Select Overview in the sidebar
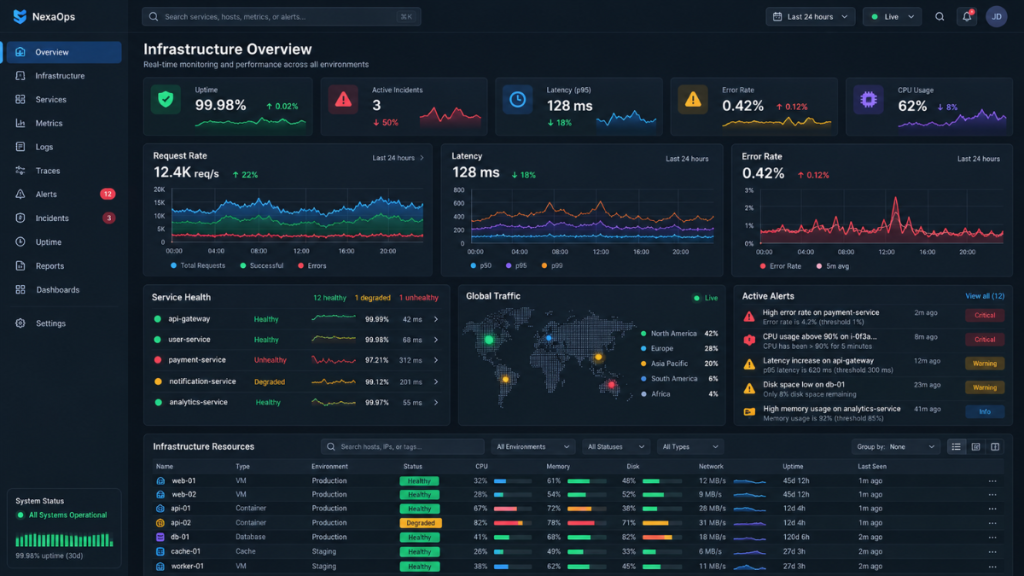Screen dimensions: 1024x576 point(63,52)
